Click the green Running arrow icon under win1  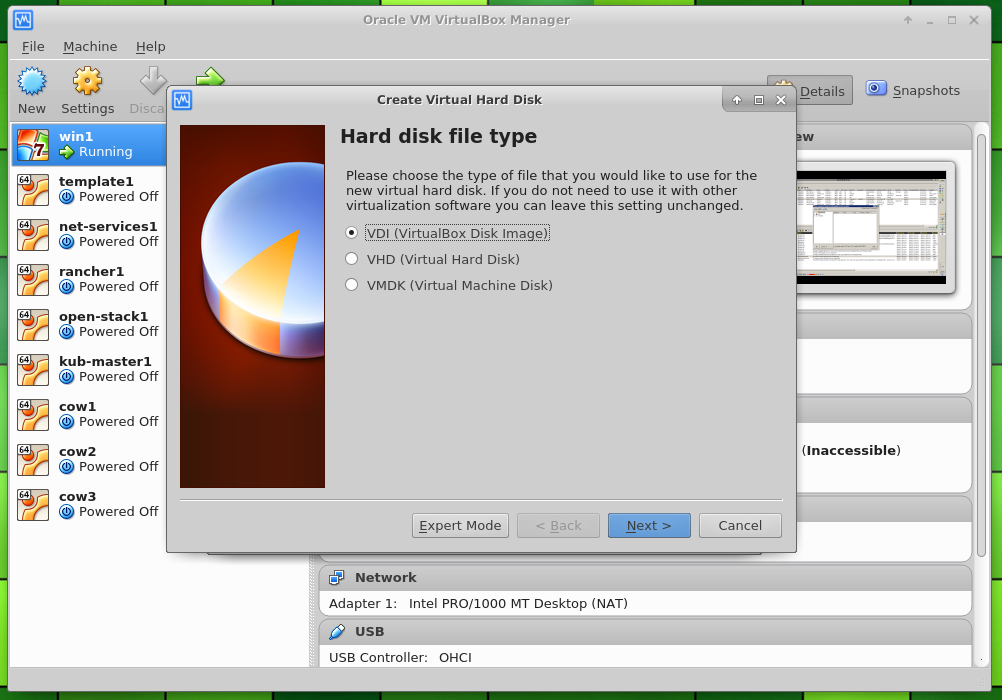67,152
